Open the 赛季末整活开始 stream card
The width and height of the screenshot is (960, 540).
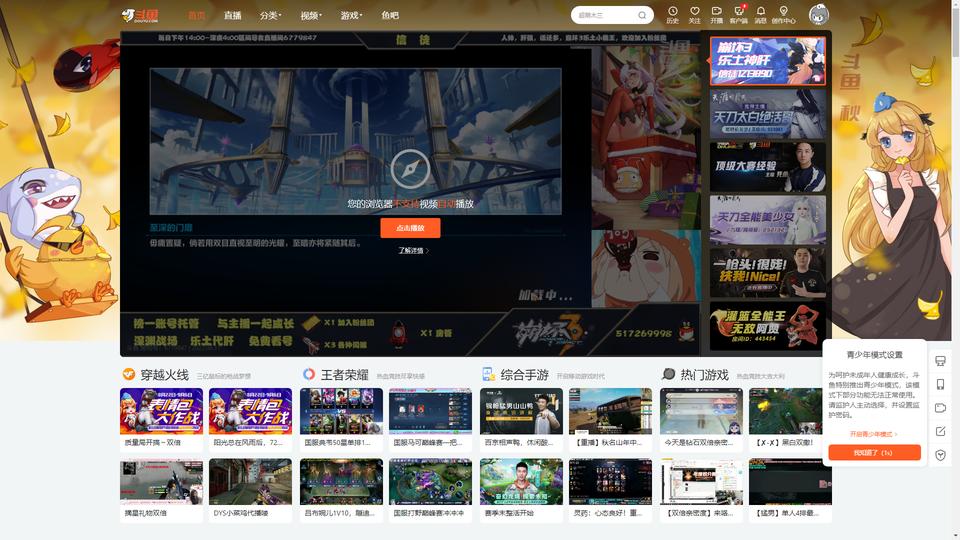click(521, 490)
